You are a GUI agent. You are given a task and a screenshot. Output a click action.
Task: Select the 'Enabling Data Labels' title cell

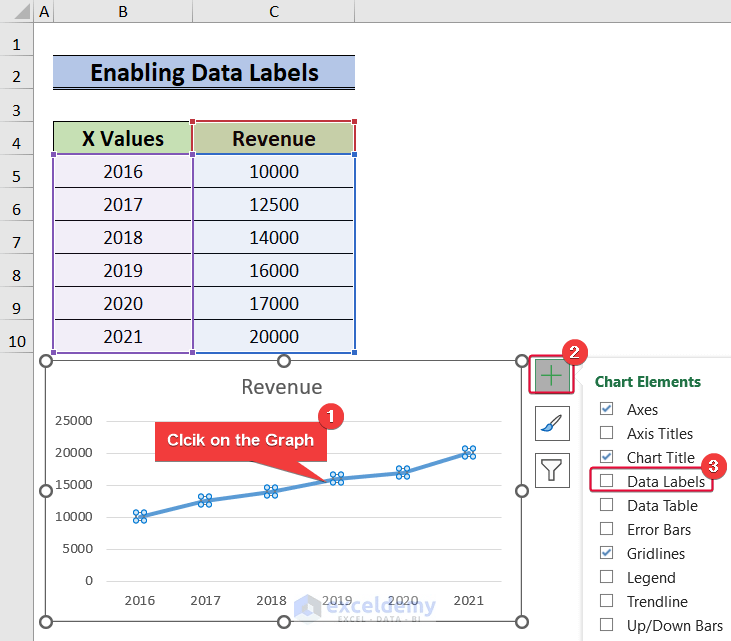pyautogui.click(x=204, y=73)
